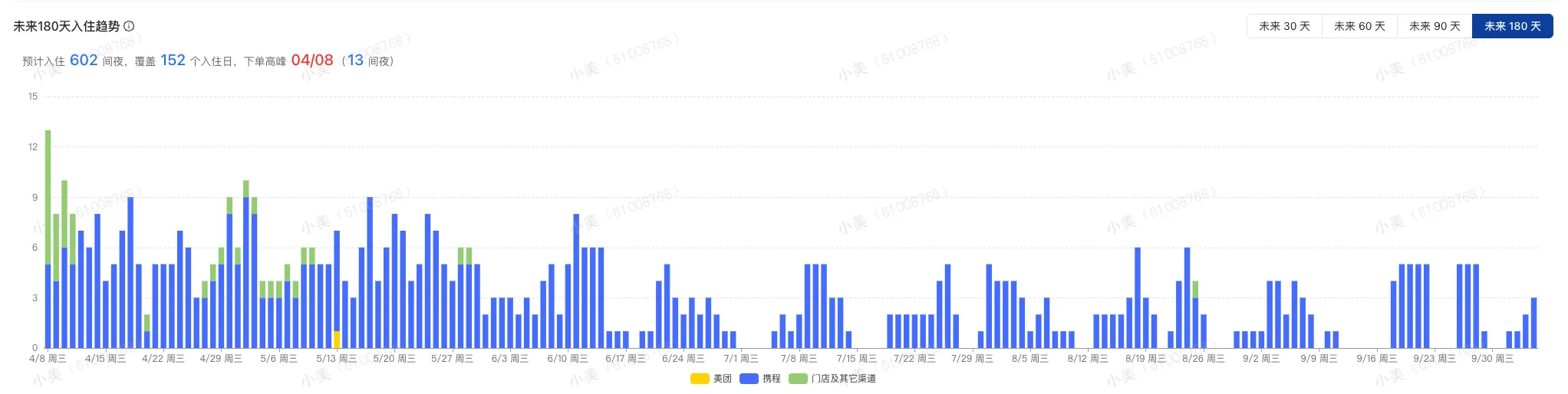Click the 602 expected room-nights figure
The width and height of the screenshot is (1568, 394).
click(x=84, y=61)
